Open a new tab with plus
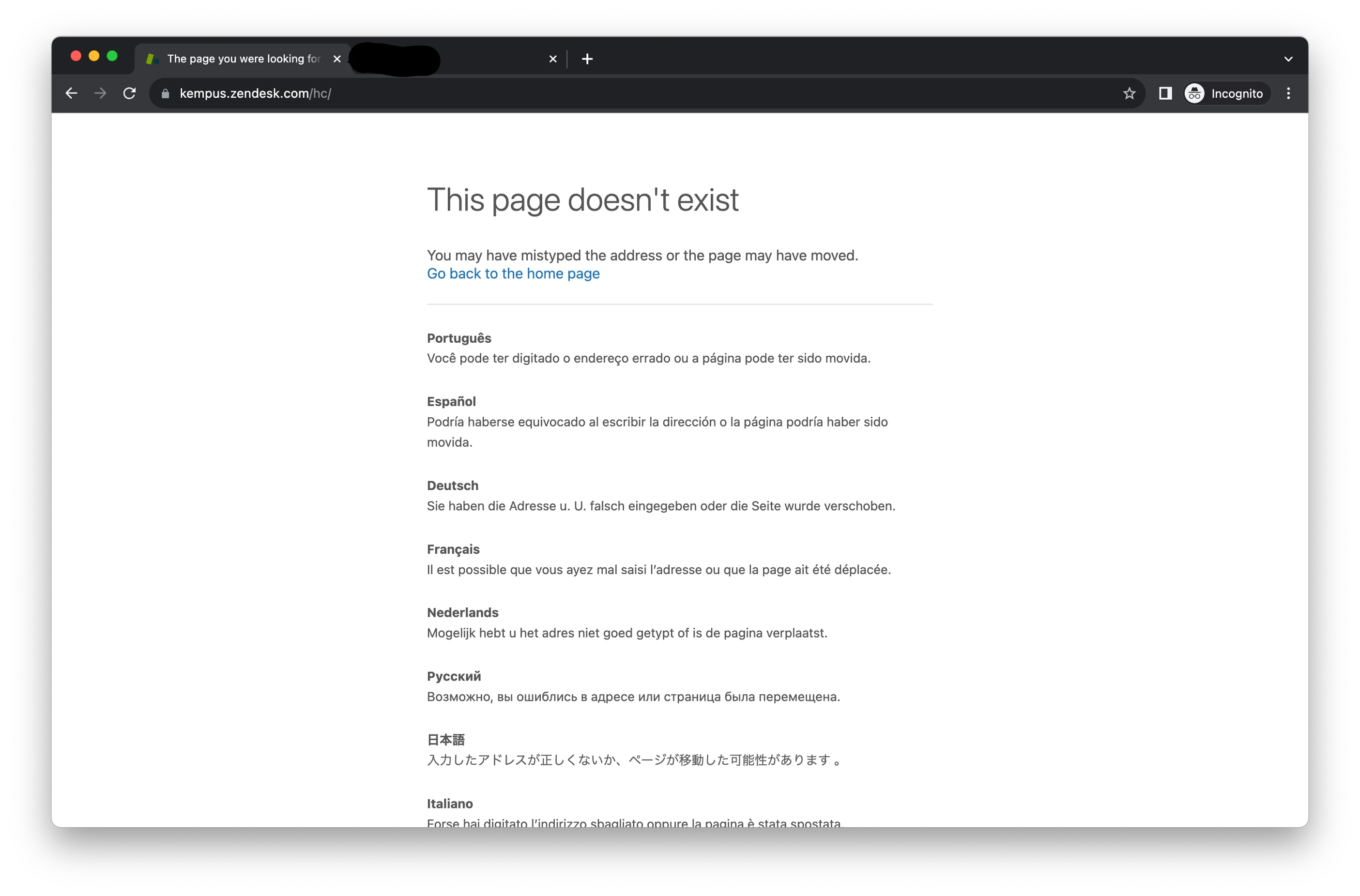Viewport: 1360px width, 896px height. 587,59
